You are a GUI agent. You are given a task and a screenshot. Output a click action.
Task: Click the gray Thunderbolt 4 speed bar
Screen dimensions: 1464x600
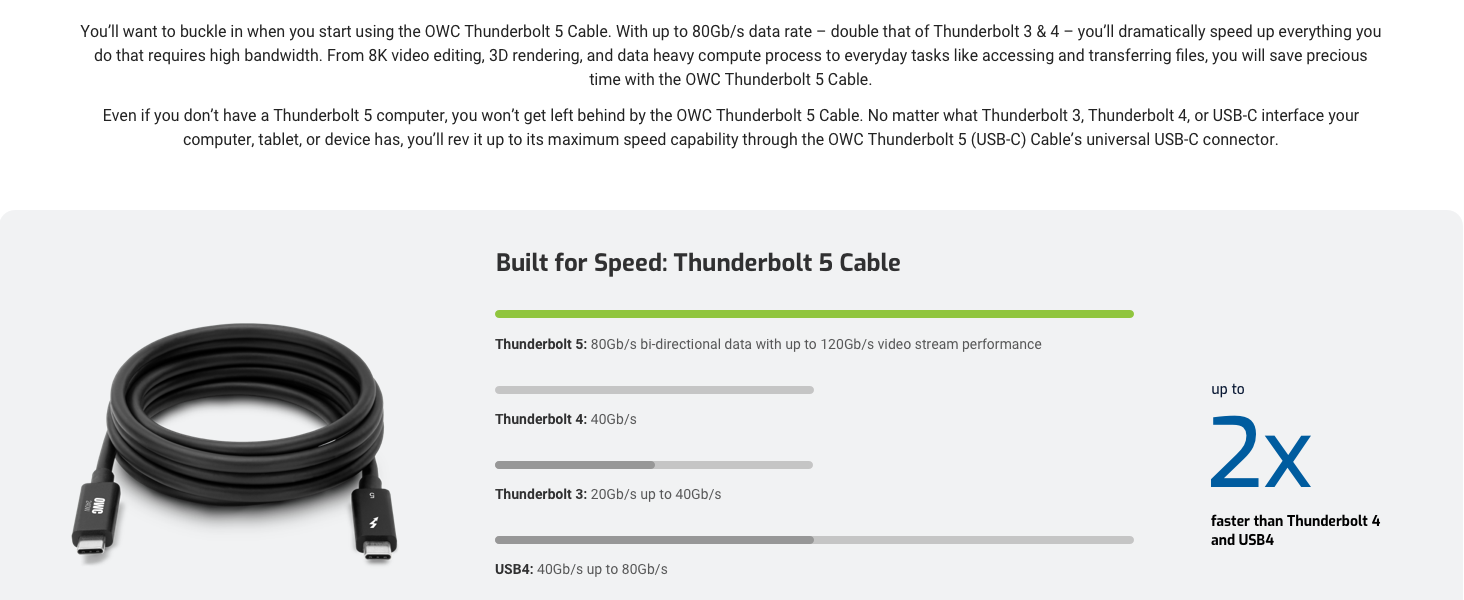[654, 390]
